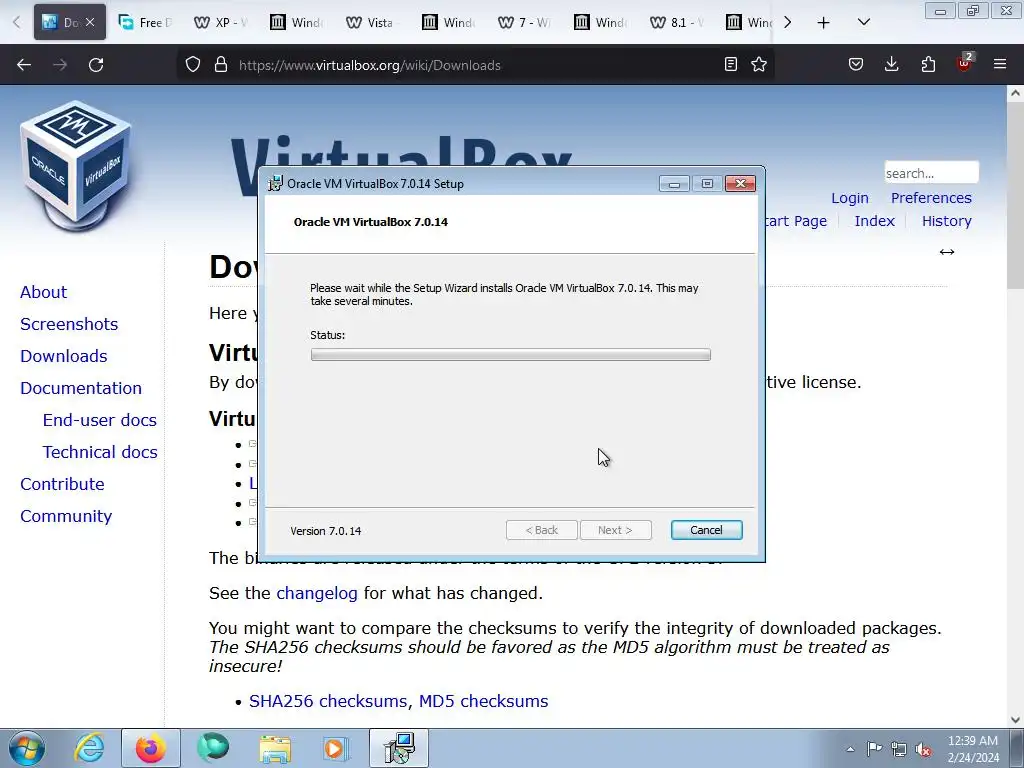The height and width of the screenshot is (768, 1024).
Task: Switch to the 8.1 Wikipedia tab
Action: [677, 22]
